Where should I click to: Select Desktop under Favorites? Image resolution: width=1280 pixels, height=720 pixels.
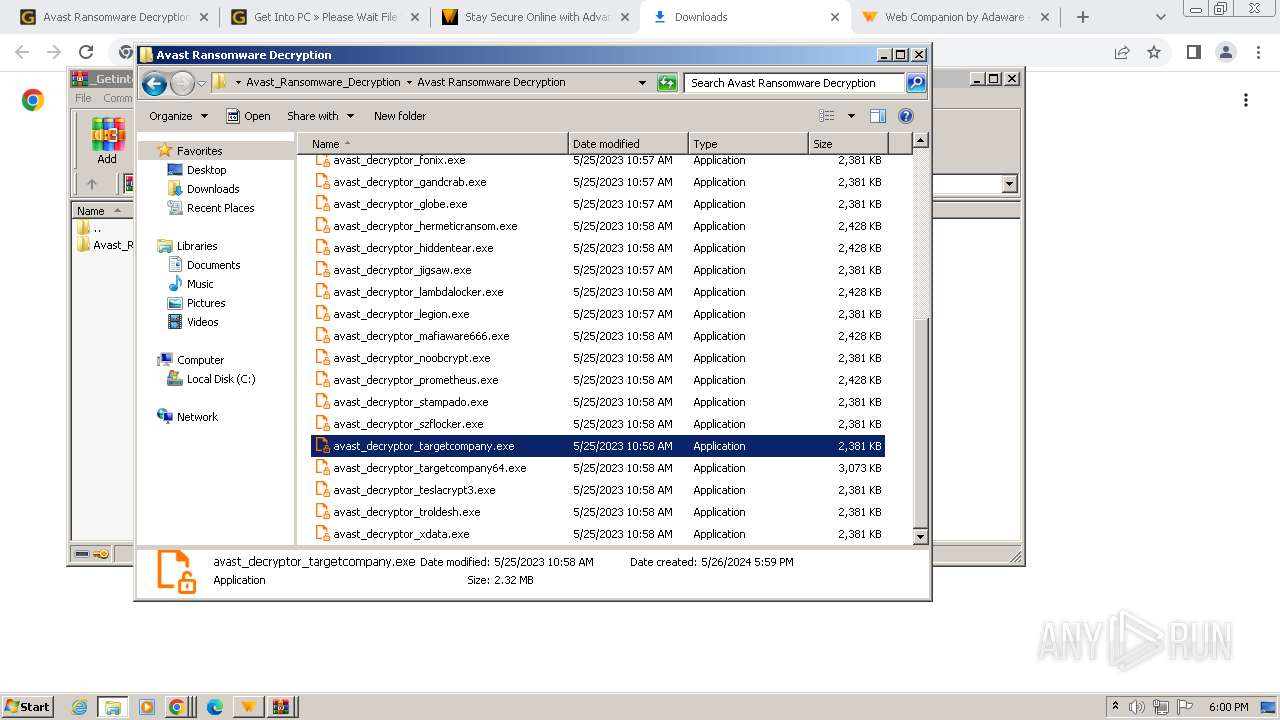point(206,170)
